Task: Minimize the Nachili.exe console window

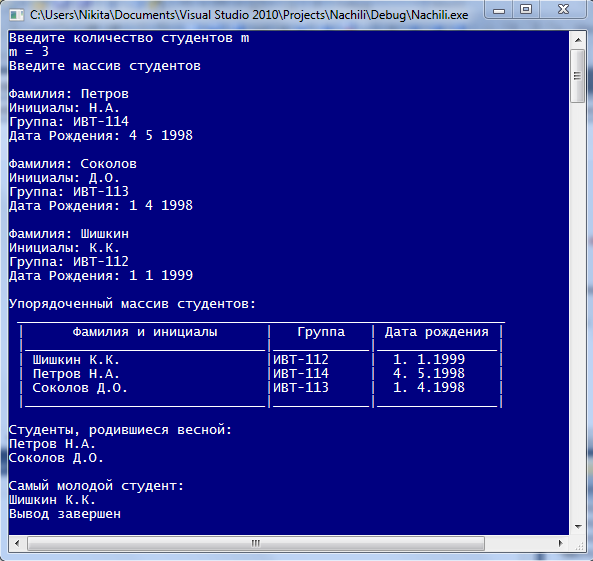Action: (x=499, y=10)
